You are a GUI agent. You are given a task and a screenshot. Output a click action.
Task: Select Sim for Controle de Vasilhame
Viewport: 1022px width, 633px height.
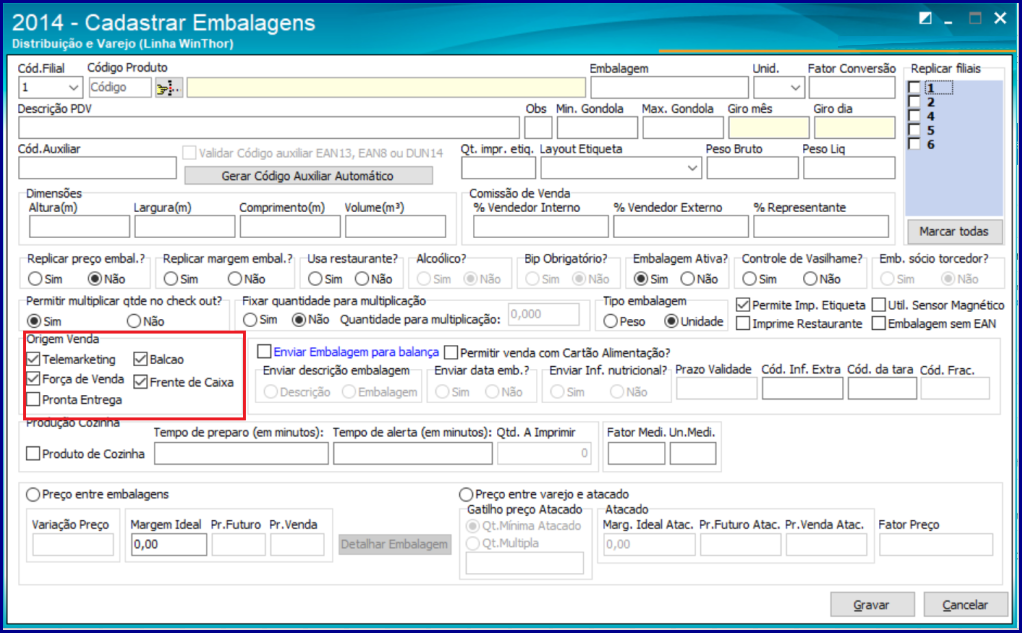click(x=750, y=279)
